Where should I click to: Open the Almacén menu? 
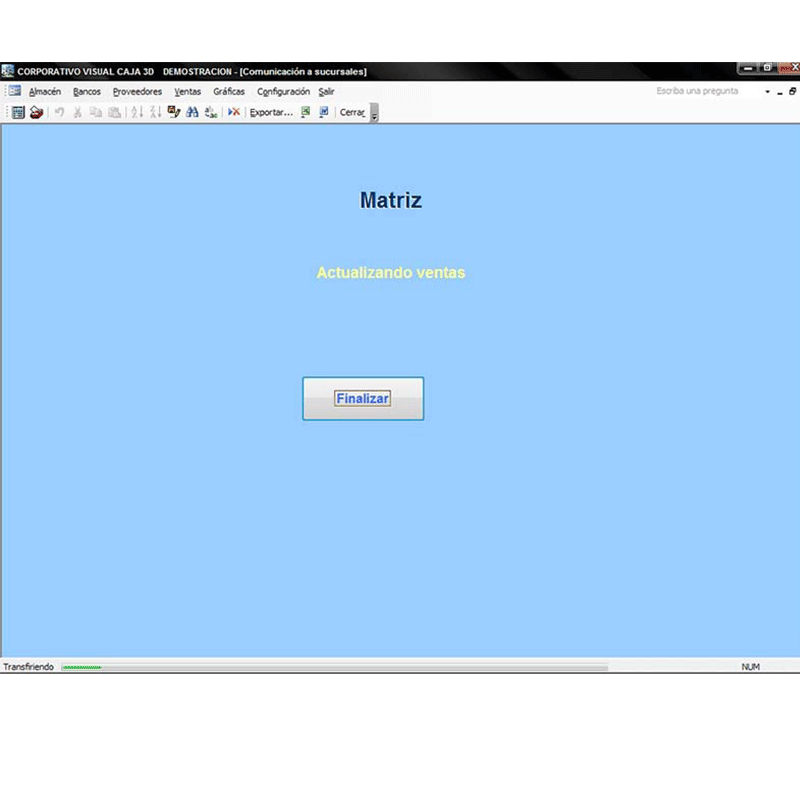45,91
